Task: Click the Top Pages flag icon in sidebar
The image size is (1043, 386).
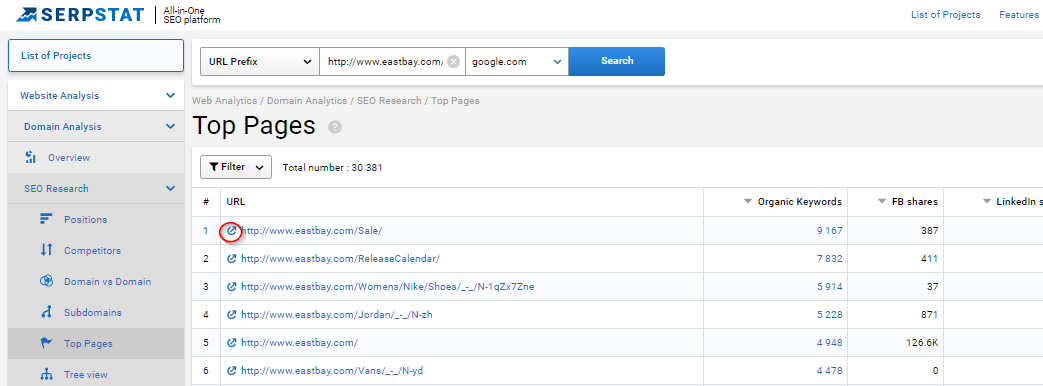Action: (x=46, y=343)
